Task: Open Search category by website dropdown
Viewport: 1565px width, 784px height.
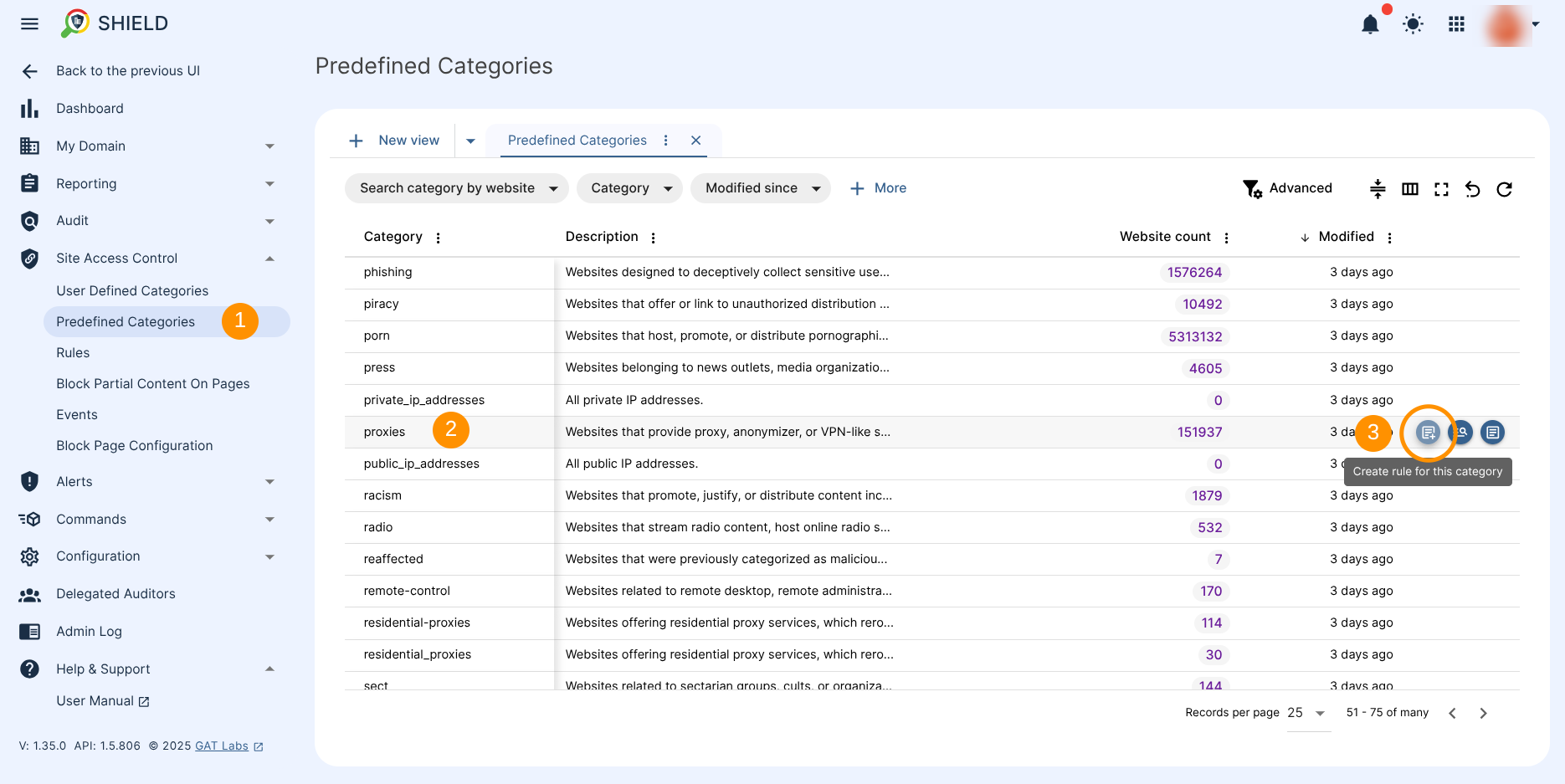Action: pos(457,188)
